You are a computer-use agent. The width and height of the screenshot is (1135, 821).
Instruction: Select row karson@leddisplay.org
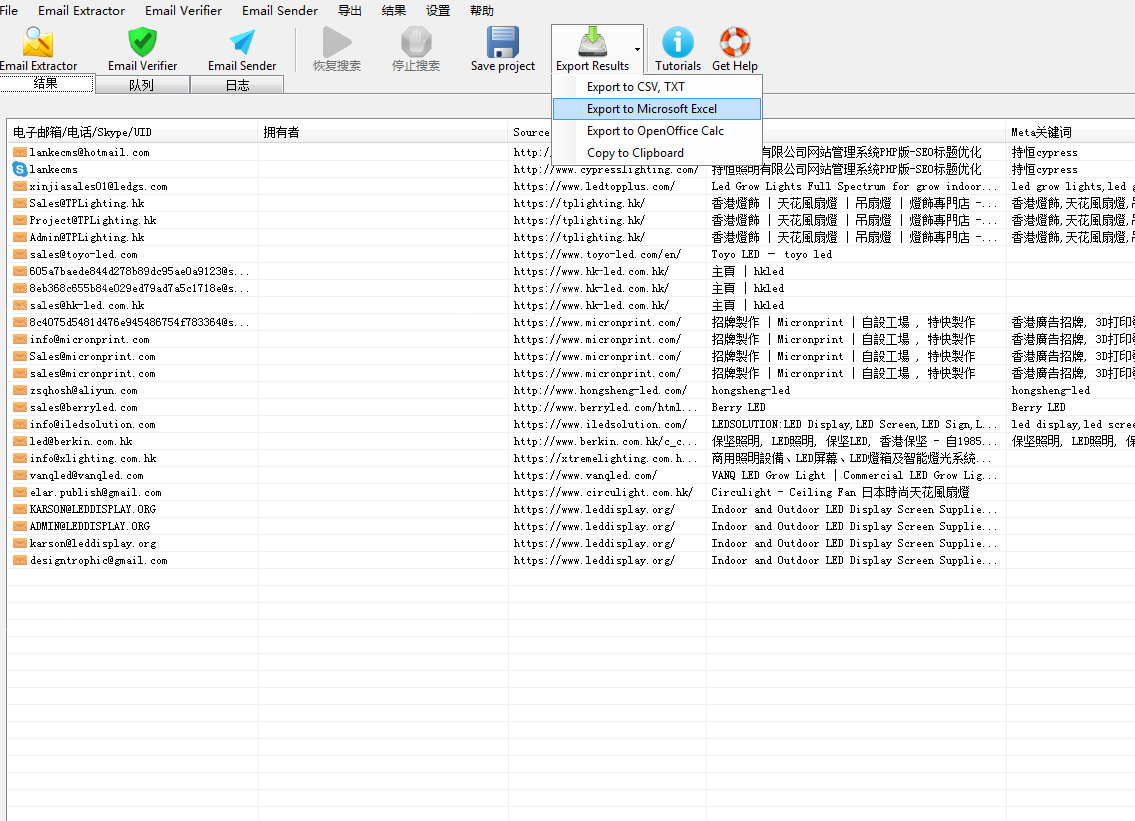[571, 544]
